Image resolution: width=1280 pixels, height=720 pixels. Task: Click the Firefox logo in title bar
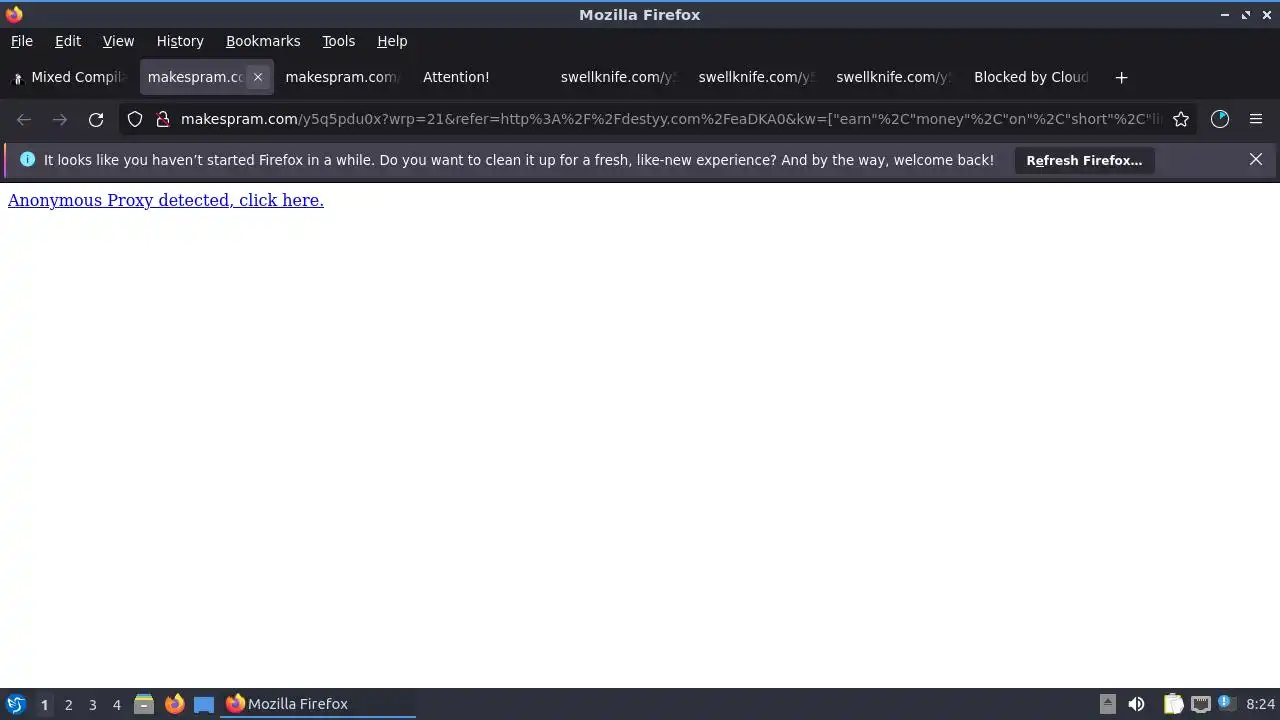[14, 14]
